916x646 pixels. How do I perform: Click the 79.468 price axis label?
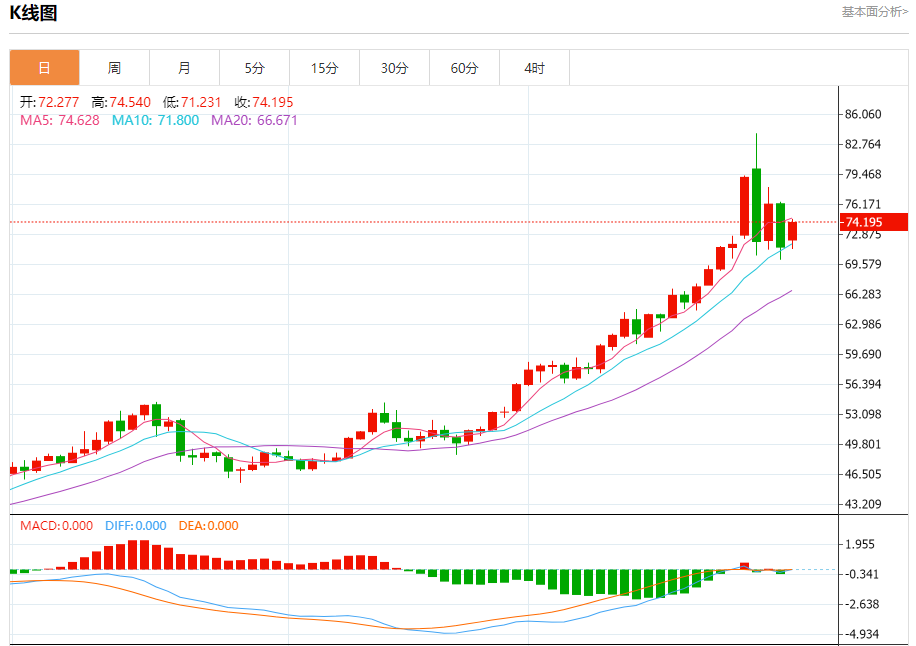pos(863,174)
